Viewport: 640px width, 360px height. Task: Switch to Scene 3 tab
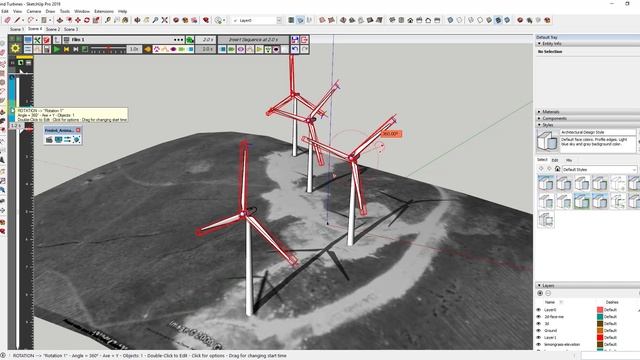click(x=71, y=29)
